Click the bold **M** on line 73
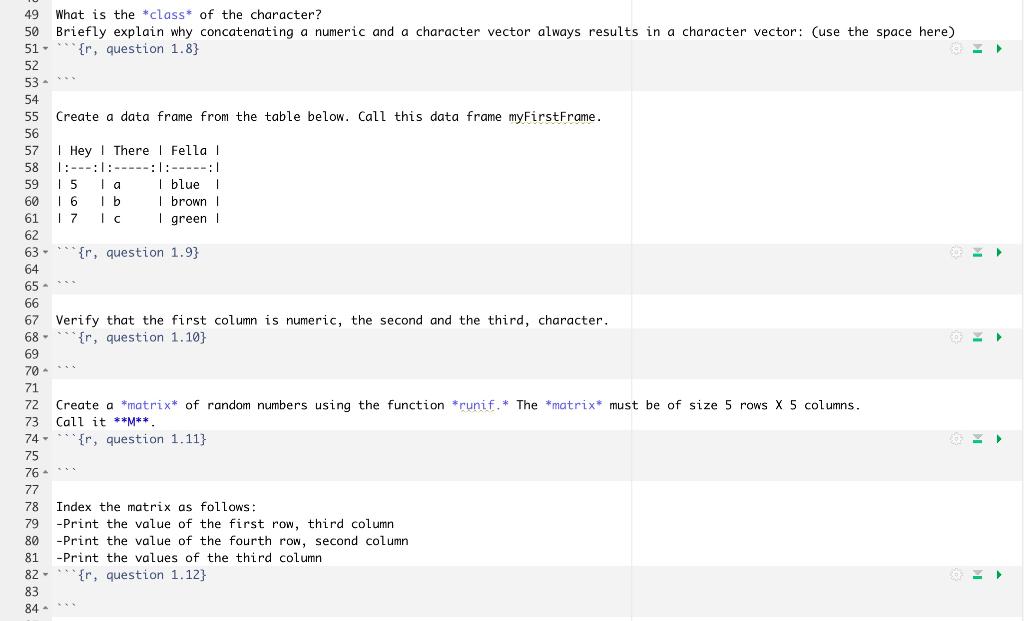The image size is (1024, 621). coord(131,422)
